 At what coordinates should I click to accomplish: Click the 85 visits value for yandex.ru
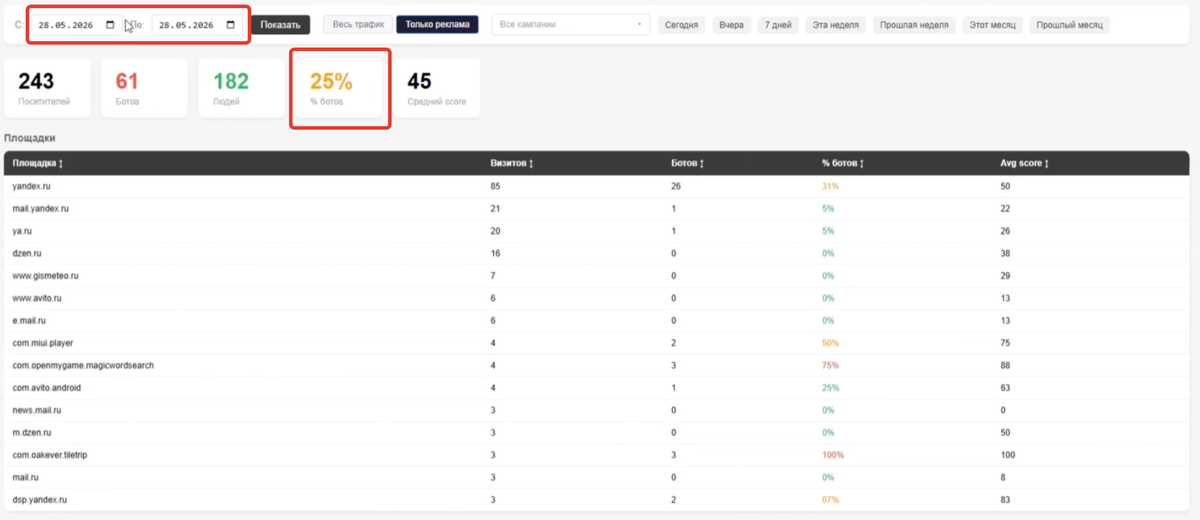point(495,186)
